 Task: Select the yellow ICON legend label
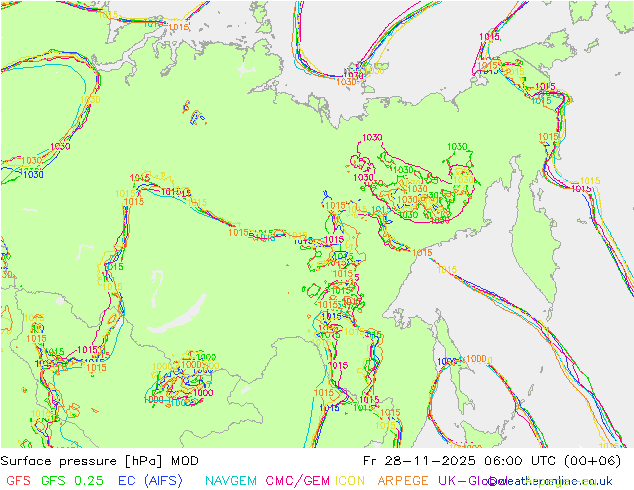click(x=350, y=481)
